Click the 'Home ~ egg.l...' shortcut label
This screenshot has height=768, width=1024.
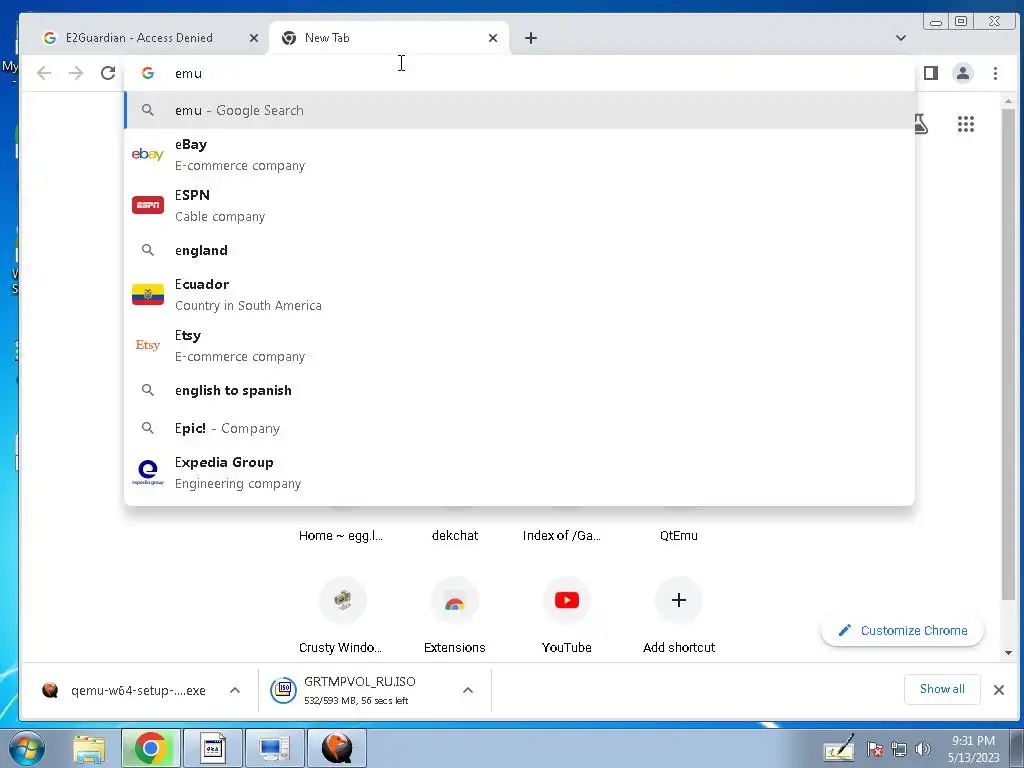point(340,536)
